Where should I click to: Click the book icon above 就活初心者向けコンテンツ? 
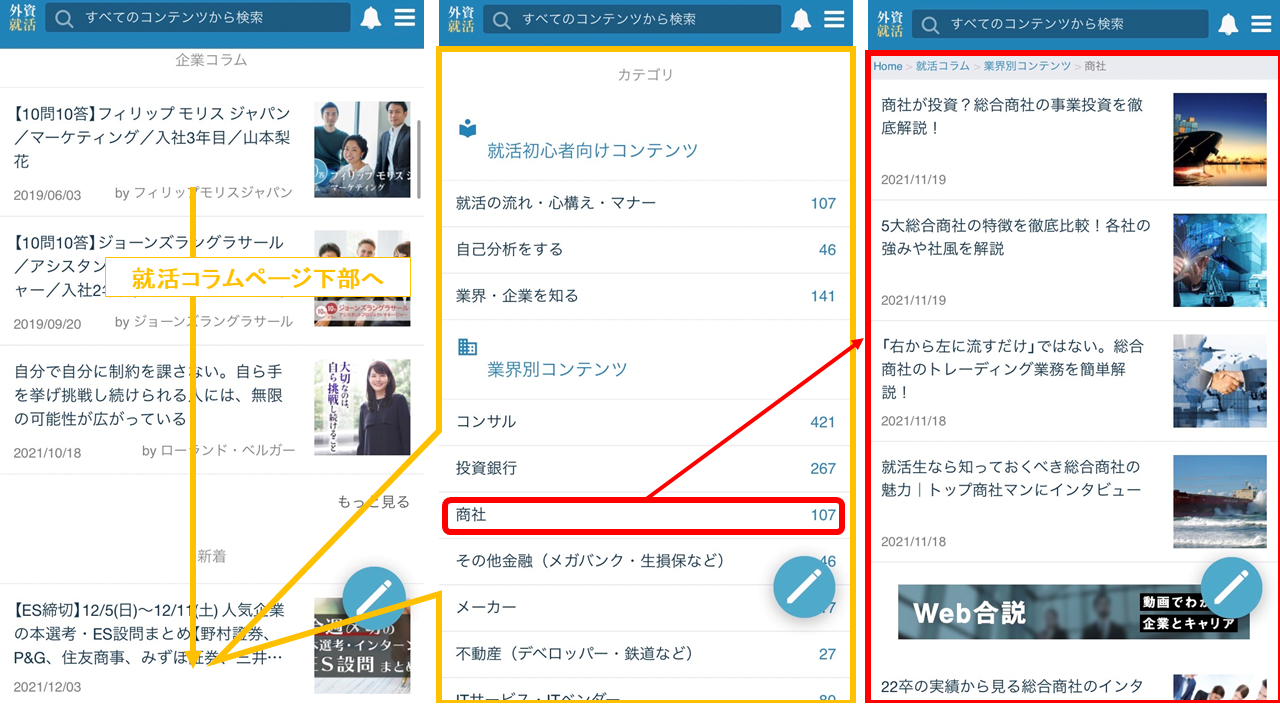467,129
